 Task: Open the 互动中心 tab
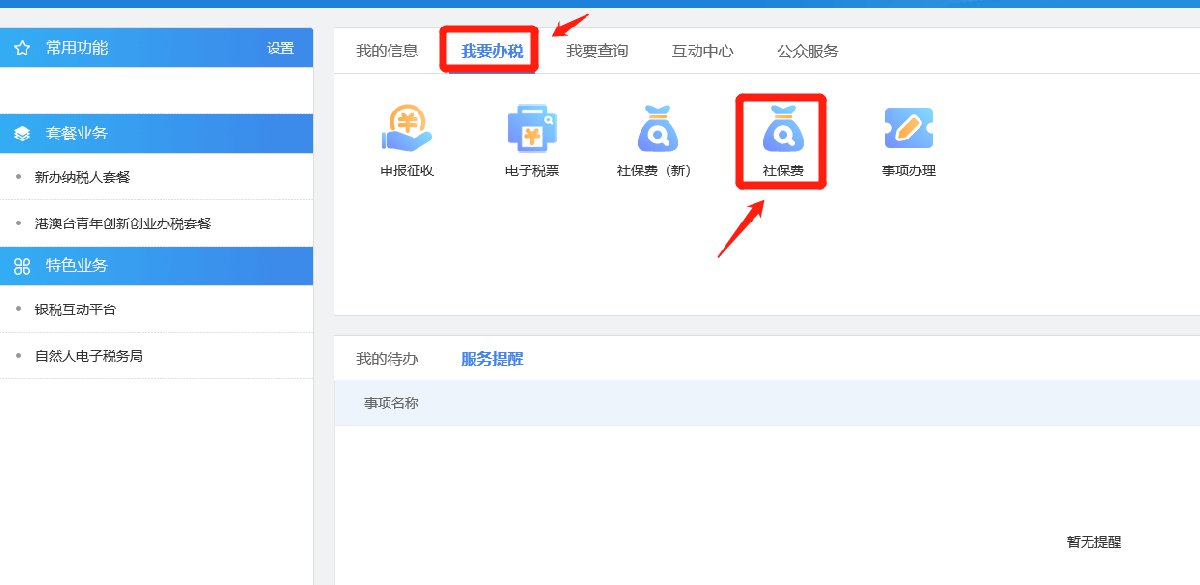click(702, 51)
